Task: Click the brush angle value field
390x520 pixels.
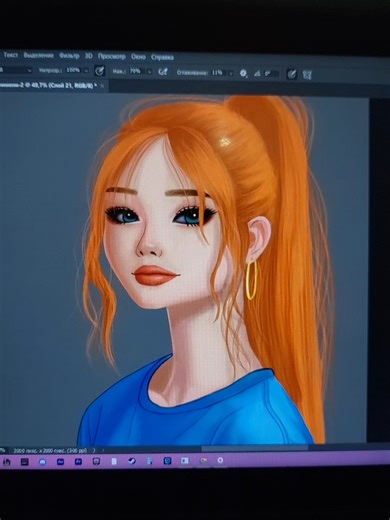Action: [x=271, y=74]
